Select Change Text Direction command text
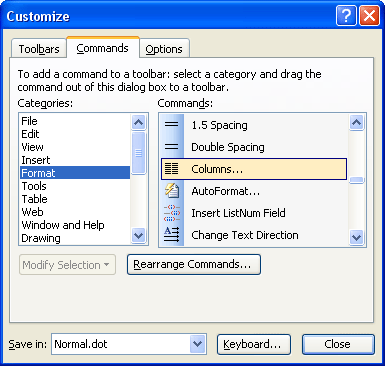The image size is (385, 366). tap(245, 235)
